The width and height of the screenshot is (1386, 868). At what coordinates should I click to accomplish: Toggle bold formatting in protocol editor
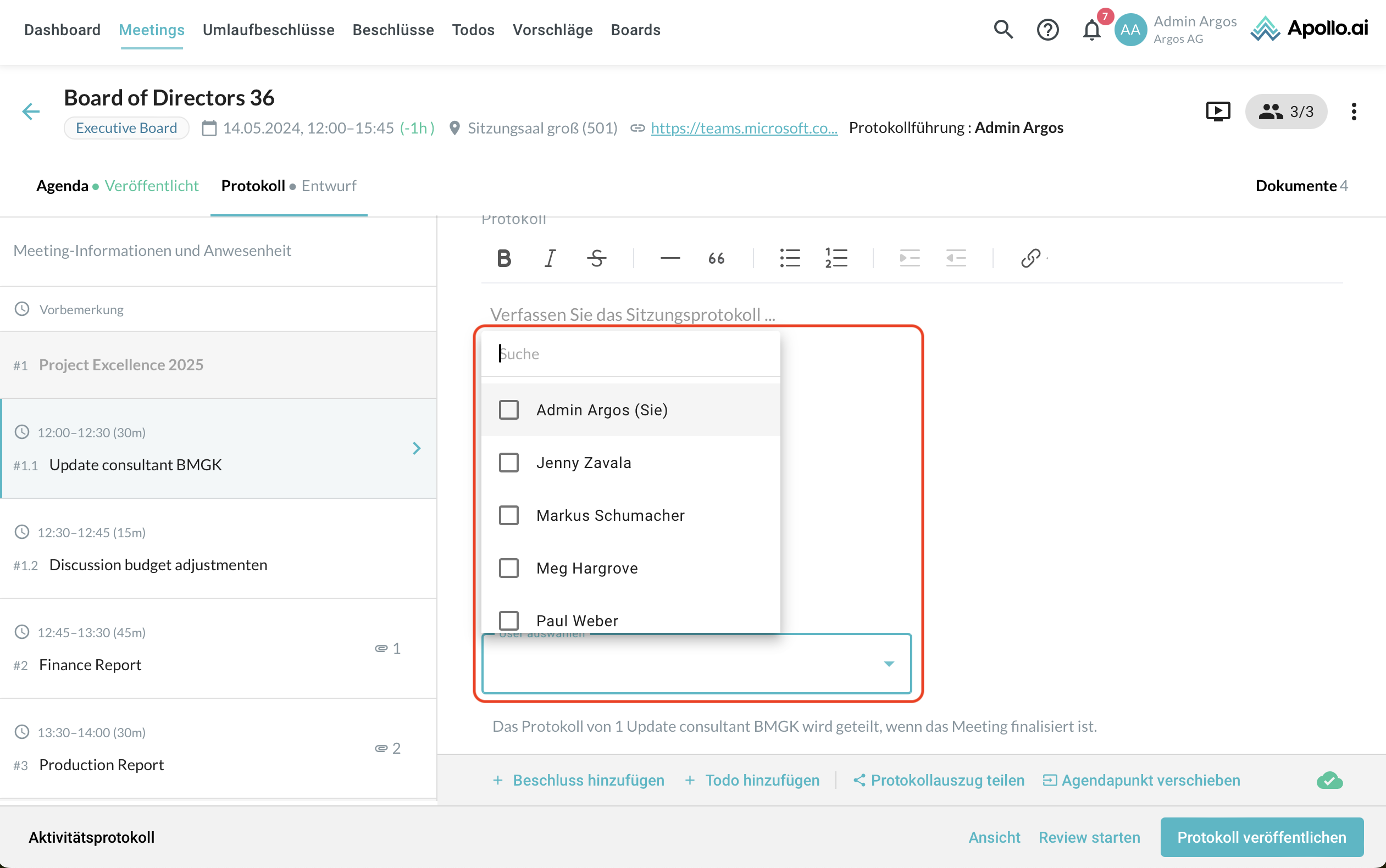[503, 258]
